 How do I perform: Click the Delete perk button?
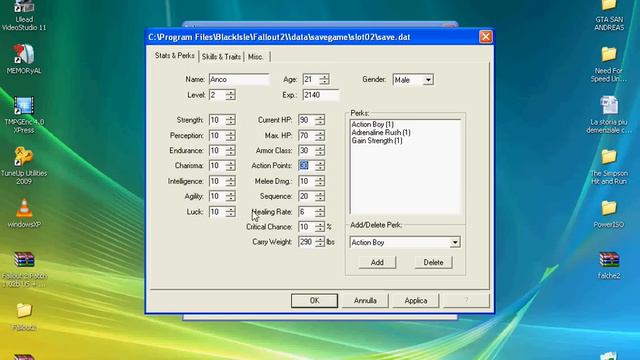(x=433, y=262)
